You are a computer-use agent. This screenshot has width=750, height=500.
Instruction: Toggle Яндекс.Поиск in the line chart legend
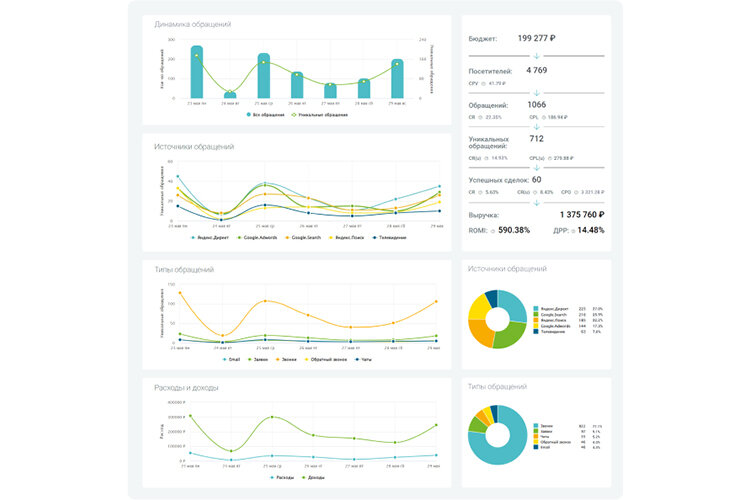(x=346, y=238)
